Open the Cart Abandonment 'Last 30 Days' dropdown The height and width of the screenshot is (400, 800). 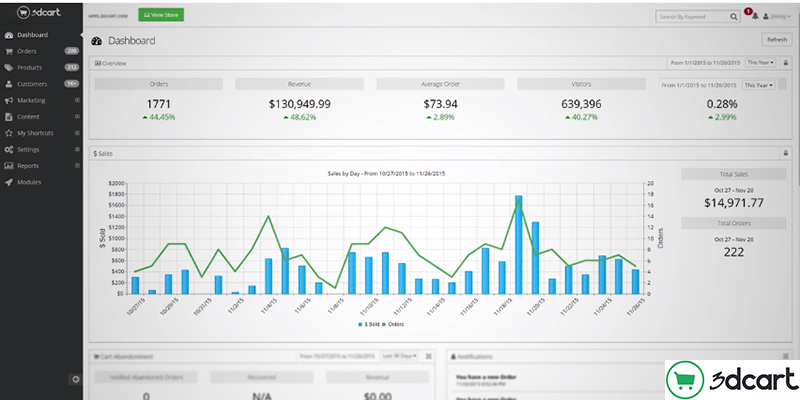click(x=398, y=355)
